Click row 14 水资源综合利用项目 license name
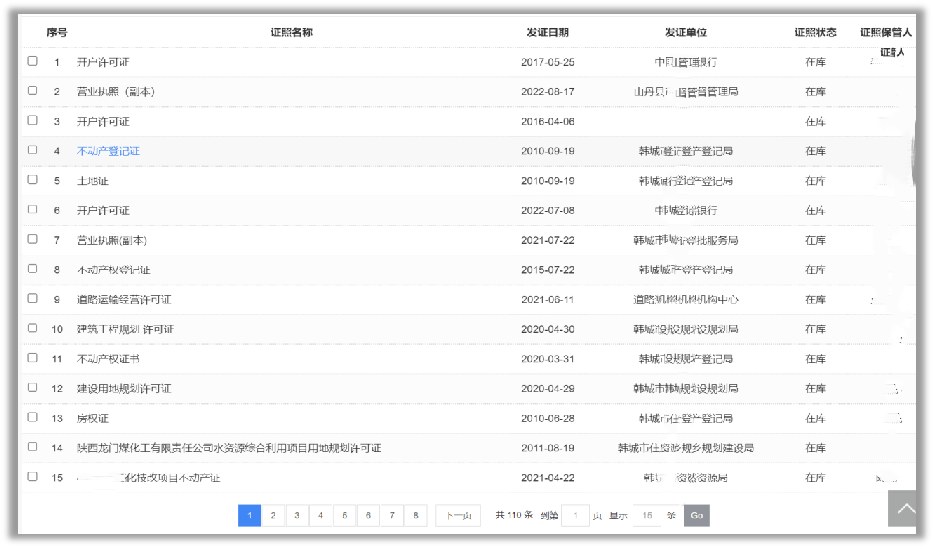This screenshot has width=934, height=549. (229, 448)
